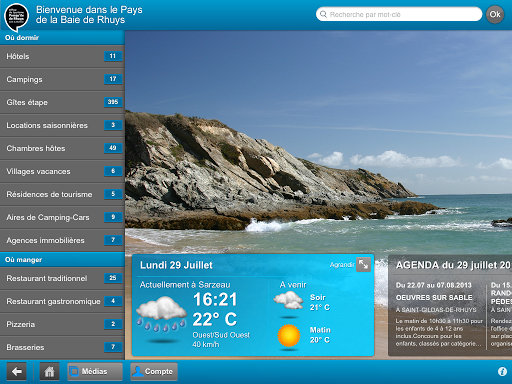Click the Ok search button
Image resolution: width=512 pixels, height=384 pixels.
click(495, 14)
